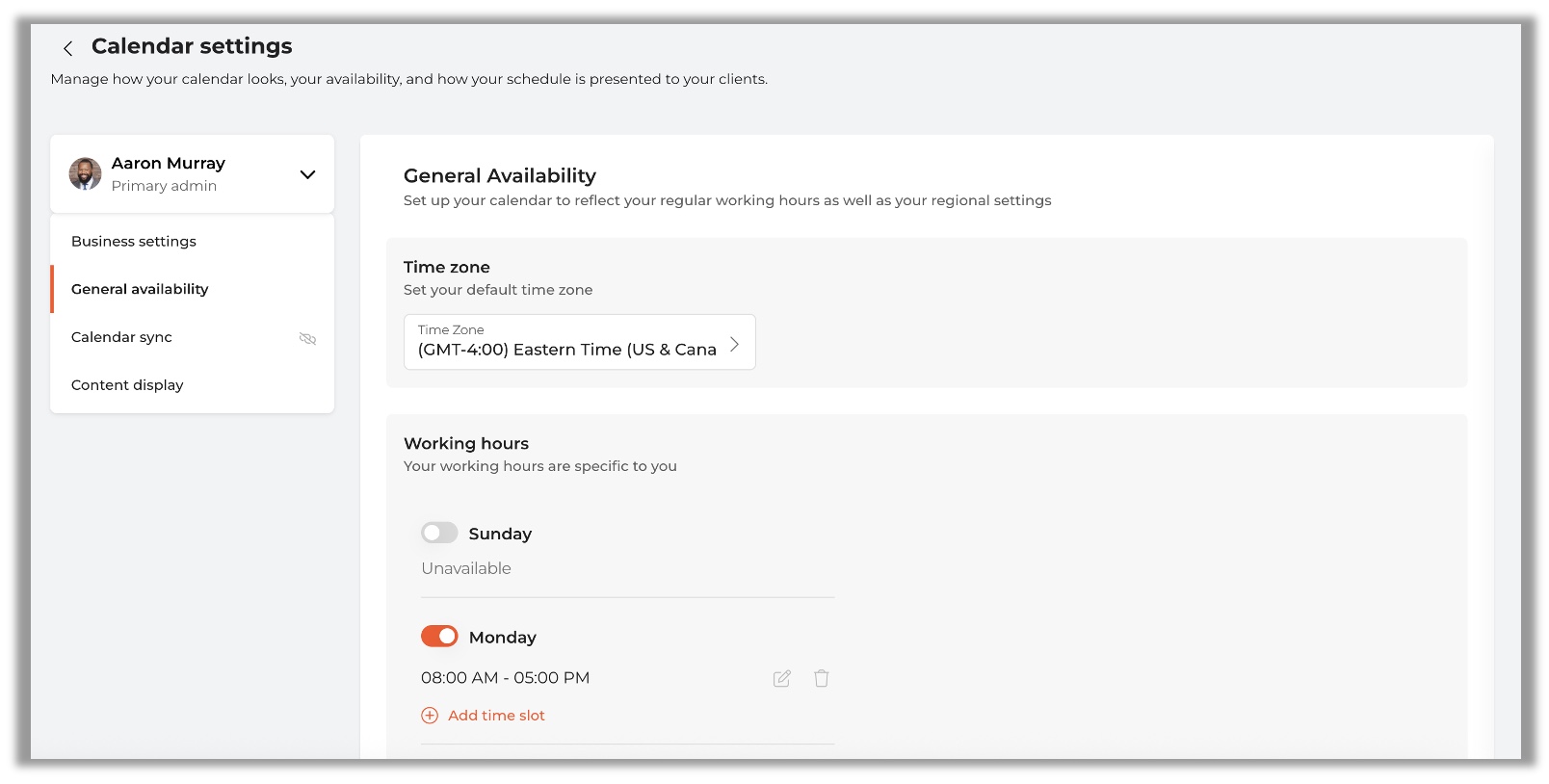Edit Monday's 08:00 AM time slot
The width and height of the screenshot is (1549, 784).
782,678
